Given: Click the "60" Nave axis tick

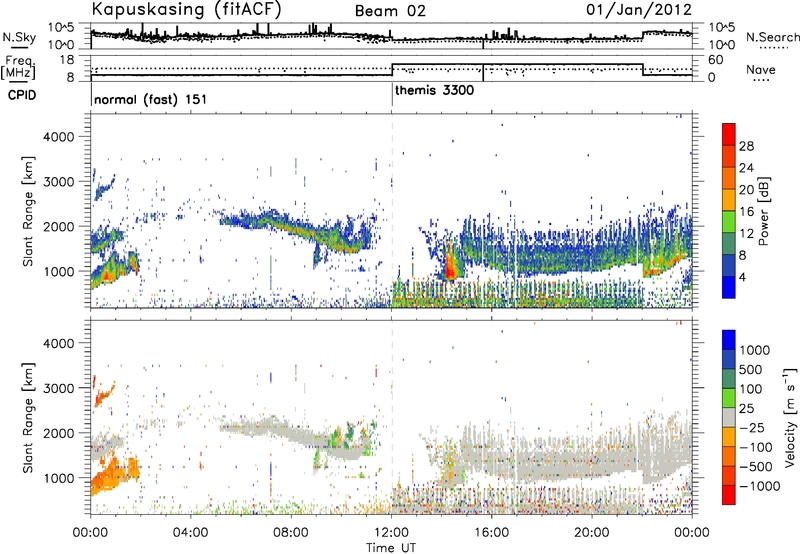Looking at the screenshot, I should pyautogui.click(x=716, y=60).
